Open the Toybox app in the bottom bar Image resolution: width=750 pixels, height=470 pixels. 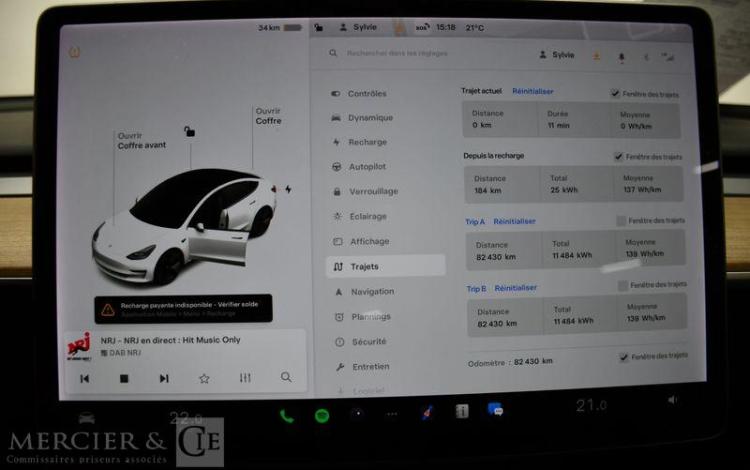click(427, 412)
